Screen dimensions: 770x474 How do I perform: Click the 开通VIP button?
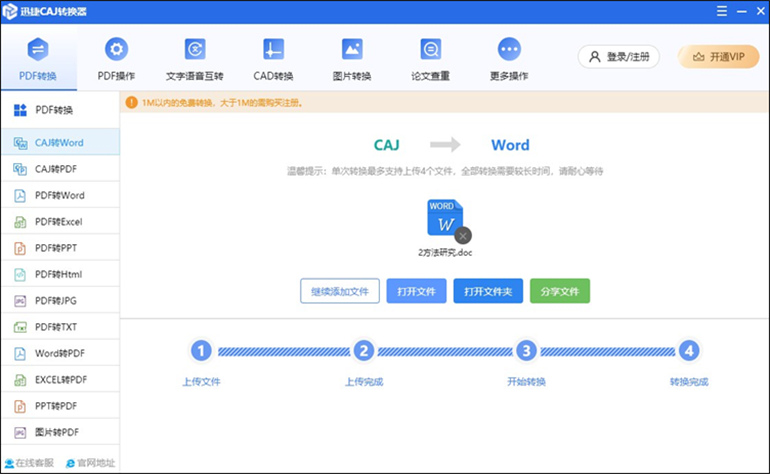point(718,56)
